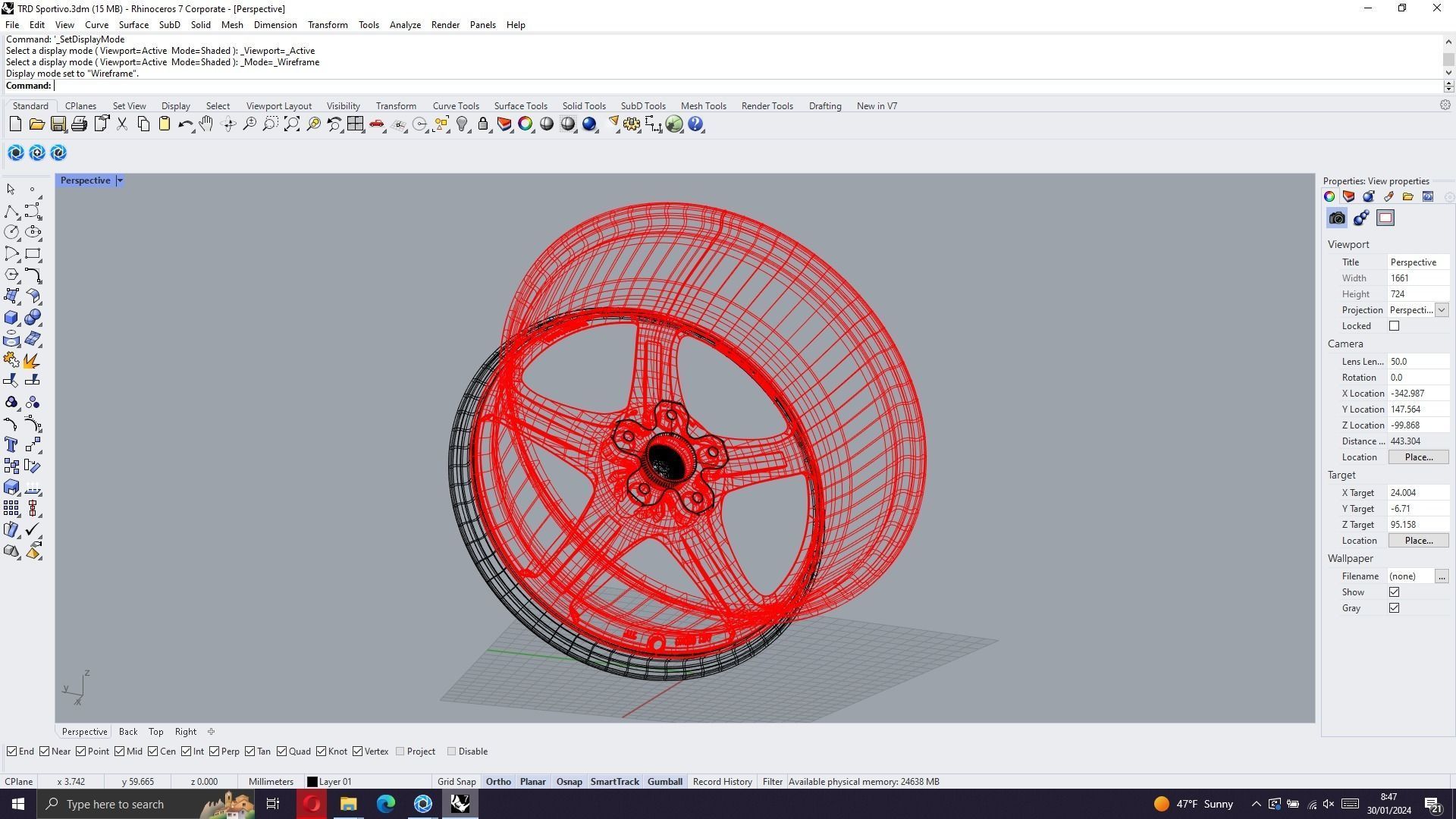Toggle the Gumball status bar button

pos(664,782)
